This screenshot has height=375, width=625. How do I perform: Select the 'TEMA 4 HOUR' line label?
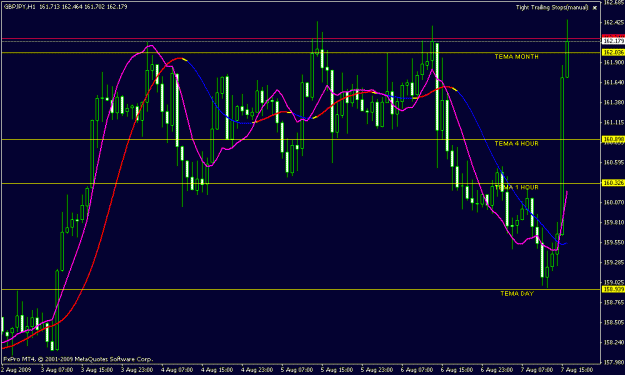click(517, 143)
